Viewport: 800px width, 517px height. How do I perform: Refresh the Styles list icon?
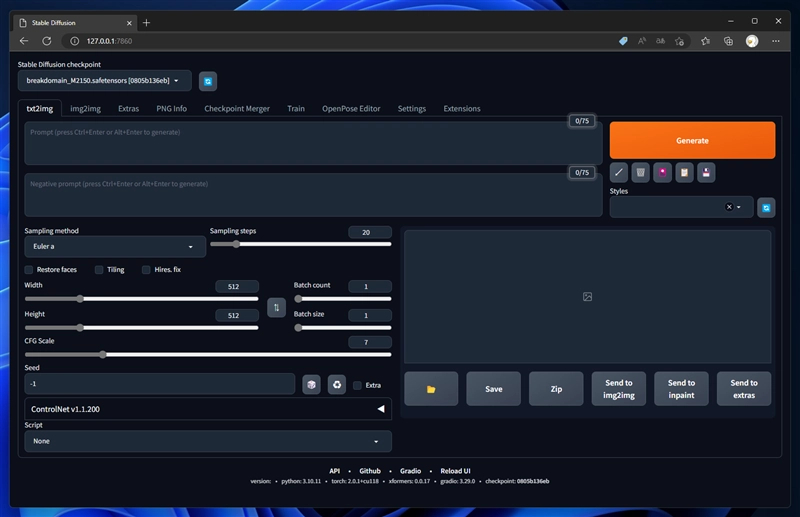click(766, 208)
